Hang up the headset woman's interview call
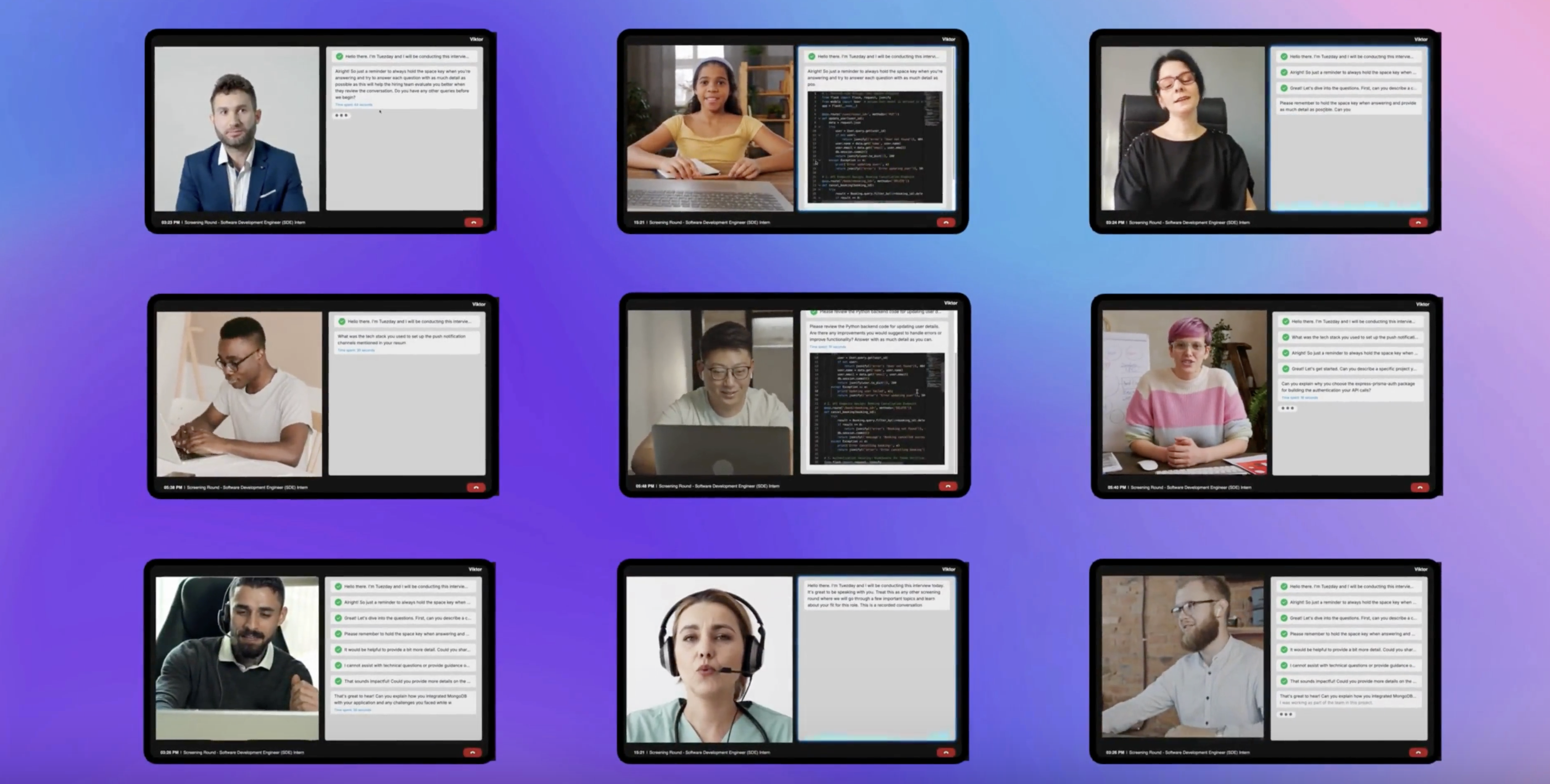Image resolution: width=1550 pixels, height=784 pixels. click(x=945, y=752)
